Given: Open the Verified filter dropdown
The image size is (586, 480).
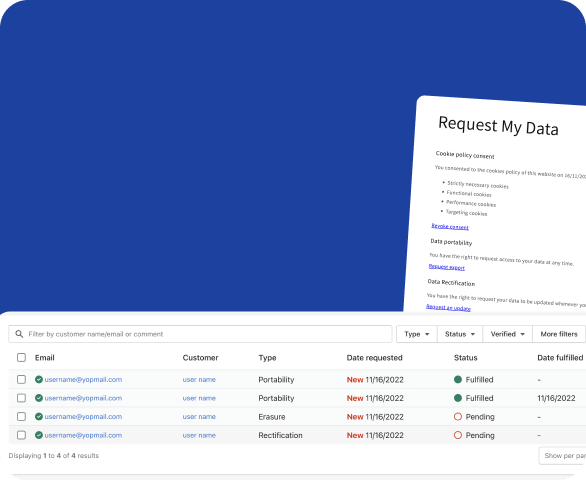Looking at the screenshot, I should (508, 334).
